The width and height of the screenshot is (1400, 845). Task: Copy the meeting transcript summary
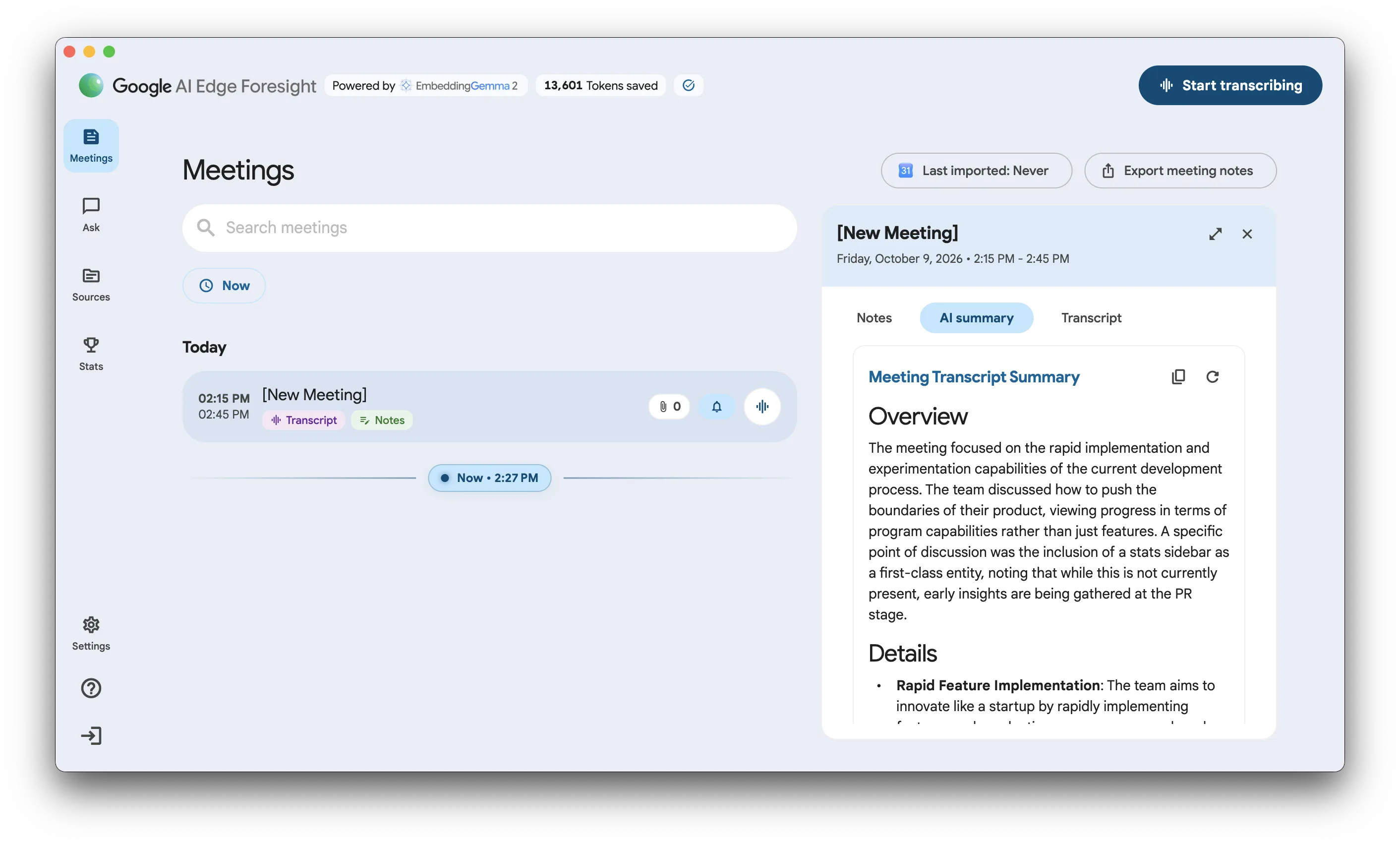pyautogui.click(x=1178, y=377)
